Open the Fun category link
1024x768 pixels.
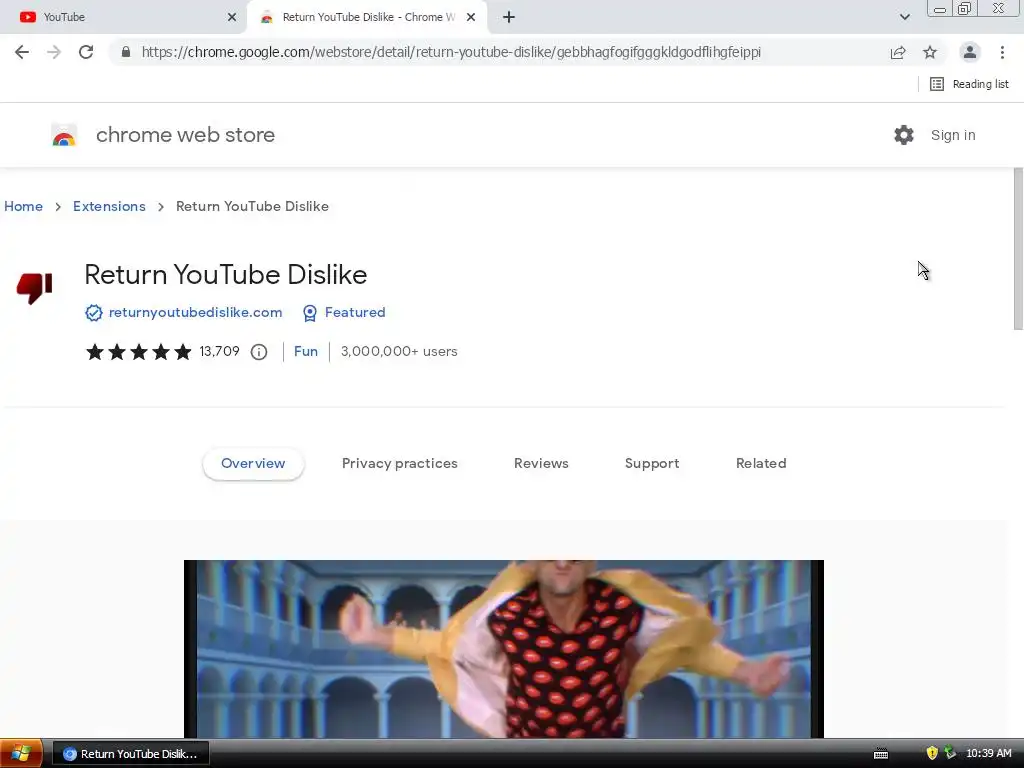point(306,351)
